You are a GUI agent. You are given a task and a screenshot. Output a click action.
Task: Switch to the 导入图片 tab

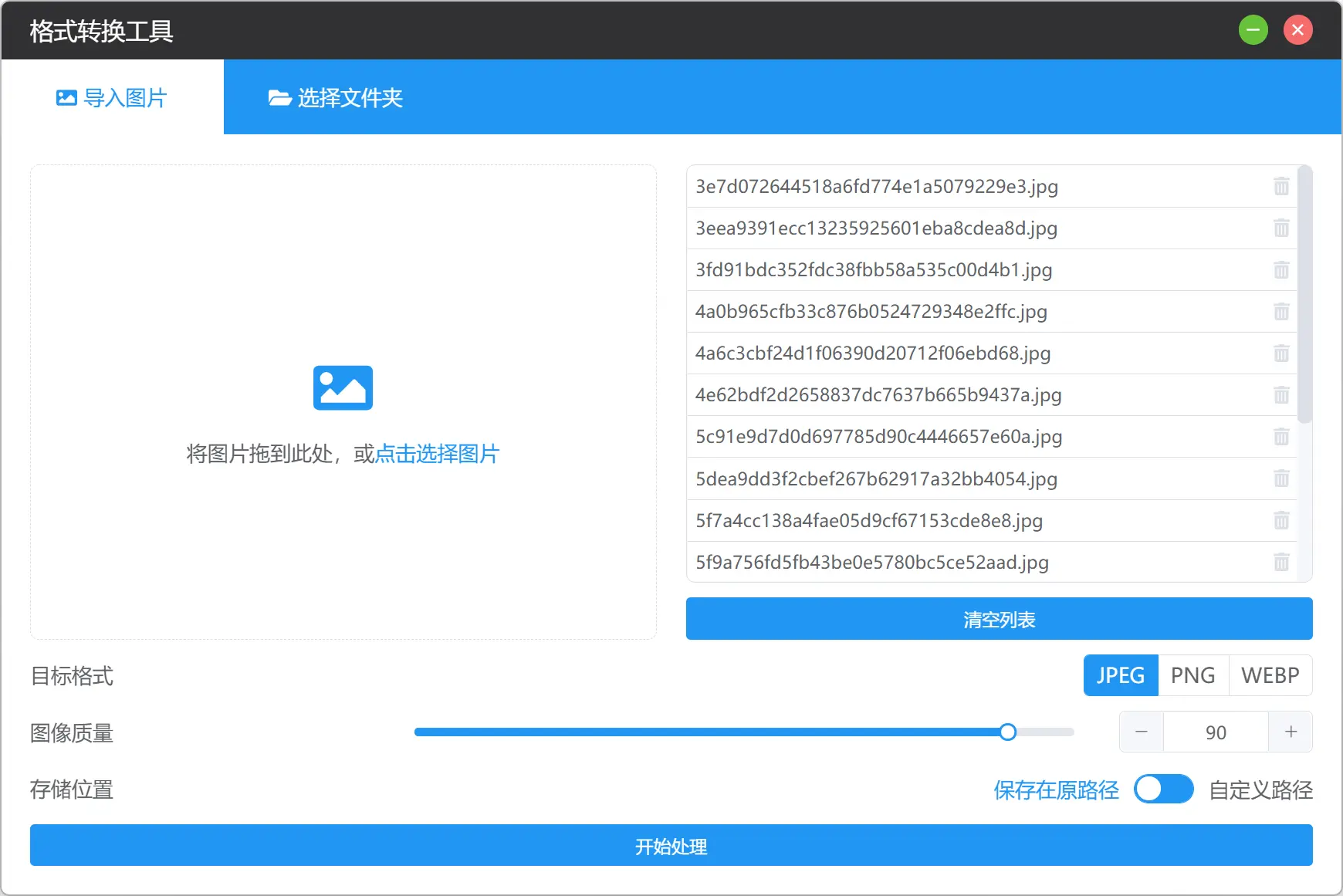[112, 97]
